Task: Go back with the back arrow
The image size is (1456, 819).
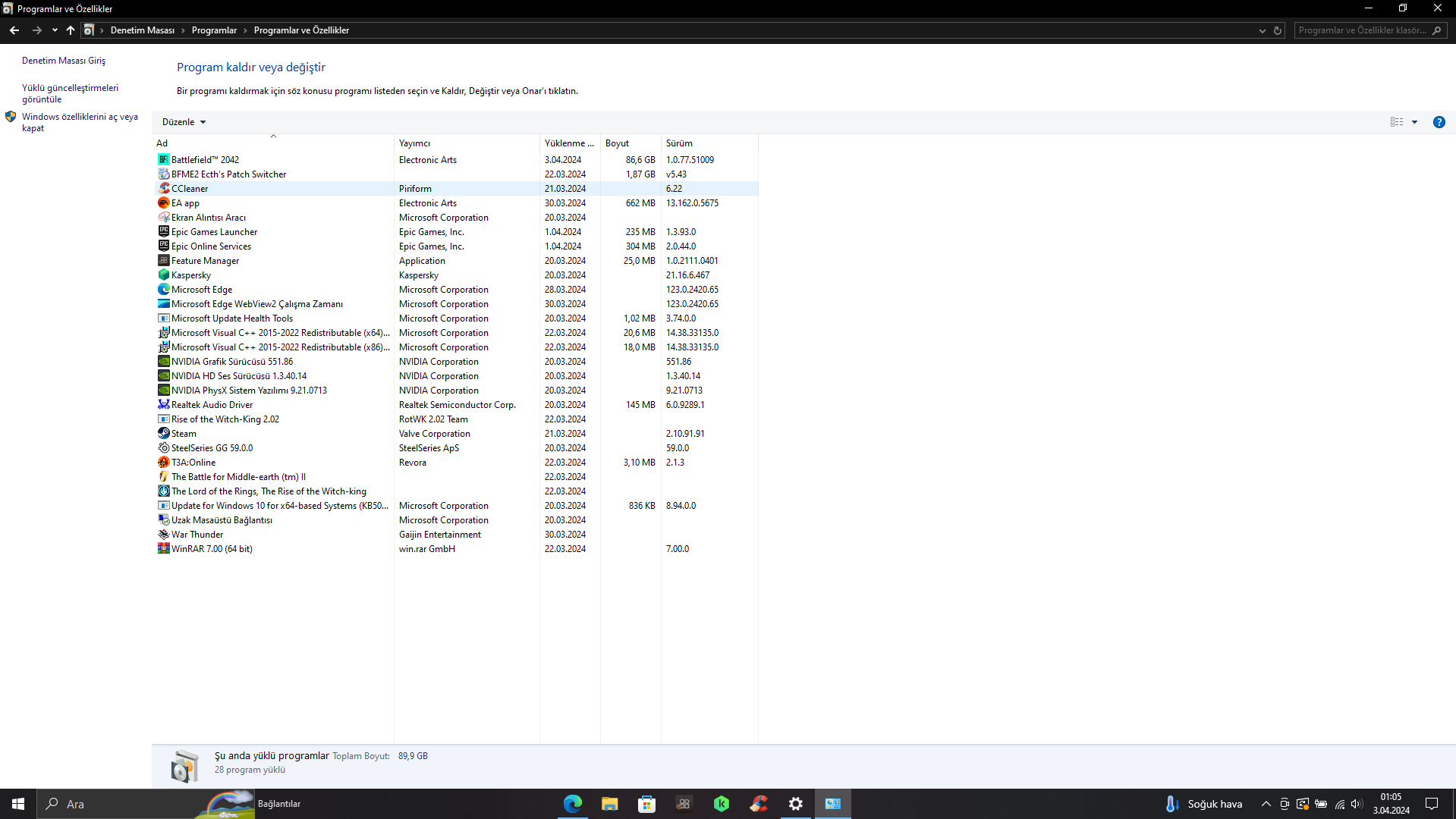Action: pos(14,30)
